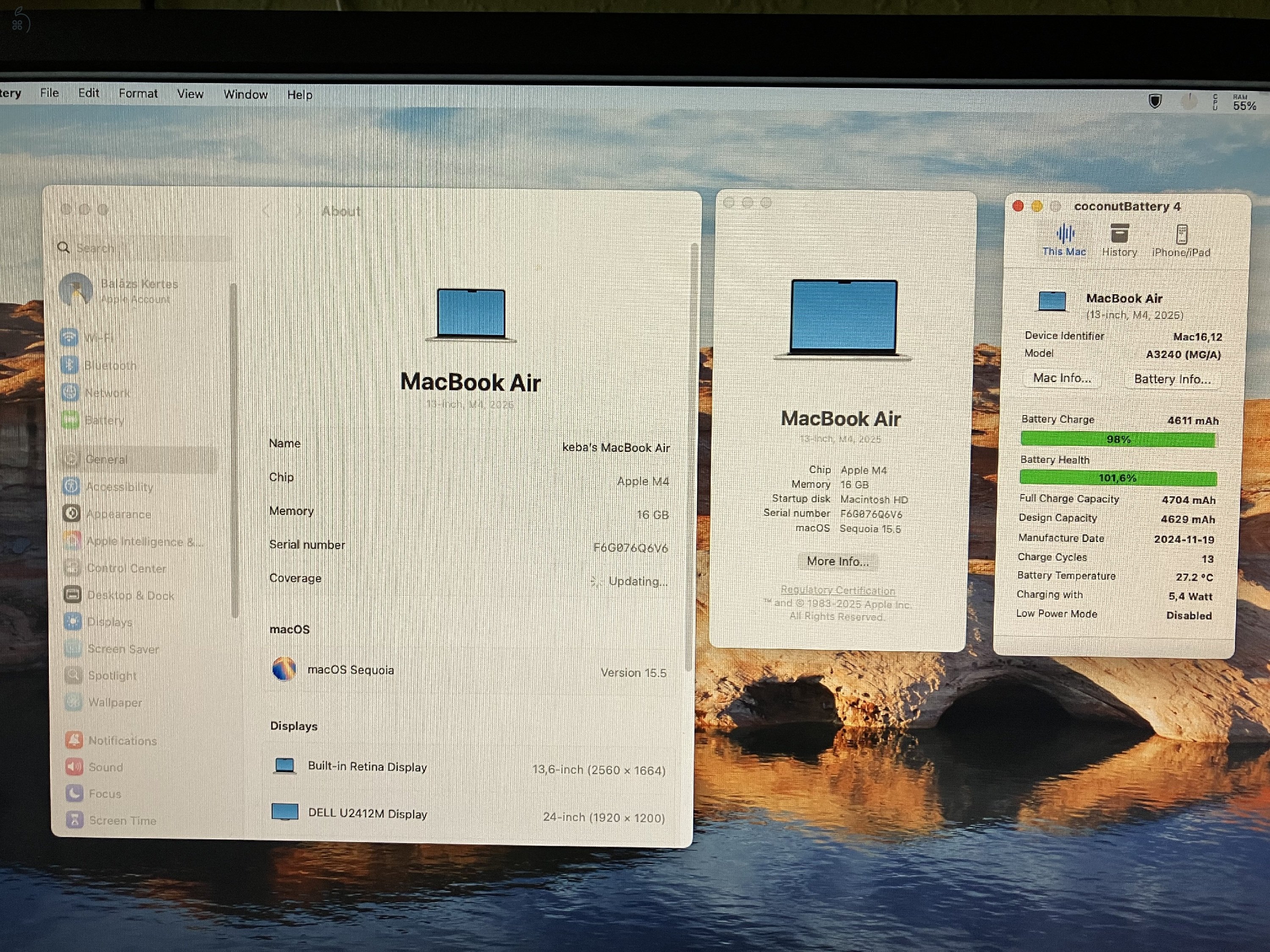Select Focus in Settings sidebar
Screen dimensions: 1270x952
(138, 794)
